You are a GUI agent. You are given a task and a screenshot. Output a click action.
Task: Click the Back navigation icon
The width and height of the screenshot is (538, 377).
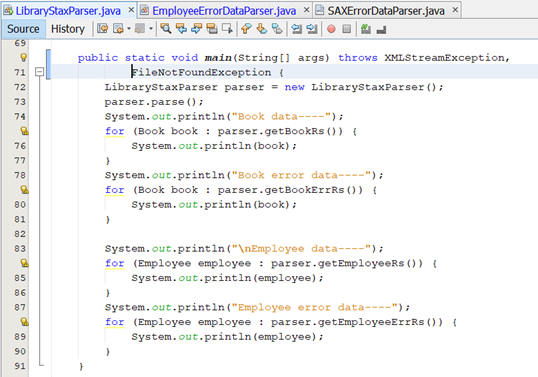click(x=118, y=29)
